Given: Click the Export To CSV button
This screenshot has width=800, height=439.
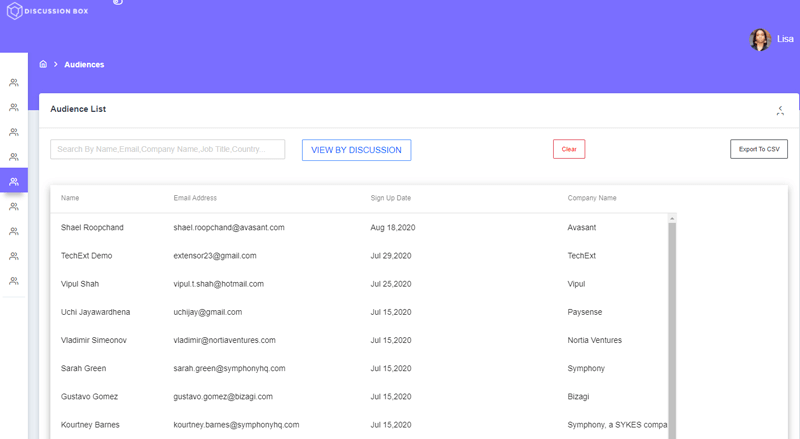Looking at the screenshot, I should click(759, 149).
